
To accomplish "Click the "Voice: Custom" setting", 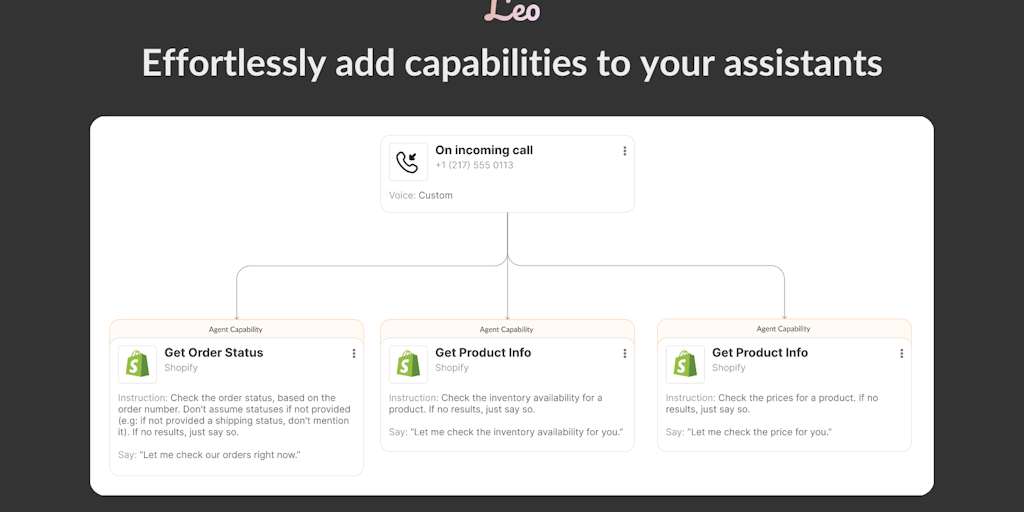I will 421,195.
